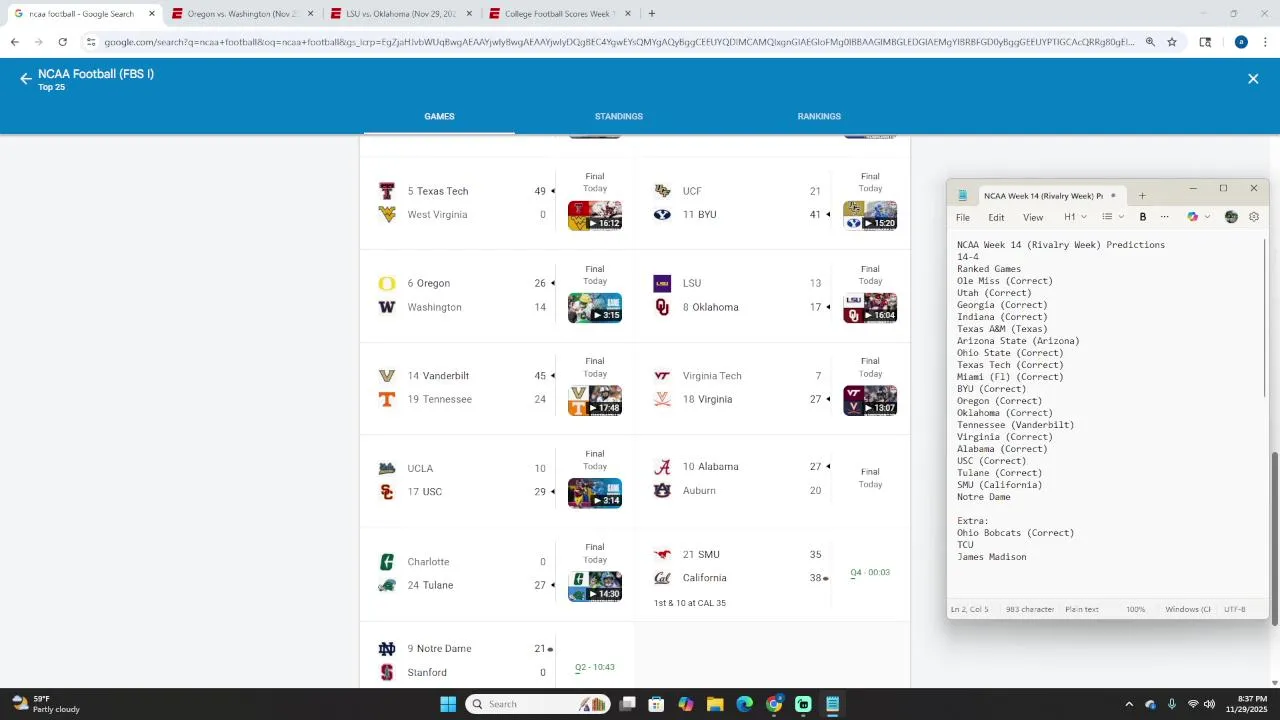Screen dimensions: 1280x720
Task: Go back in Chrome history
Action: [x=14, y=42]
